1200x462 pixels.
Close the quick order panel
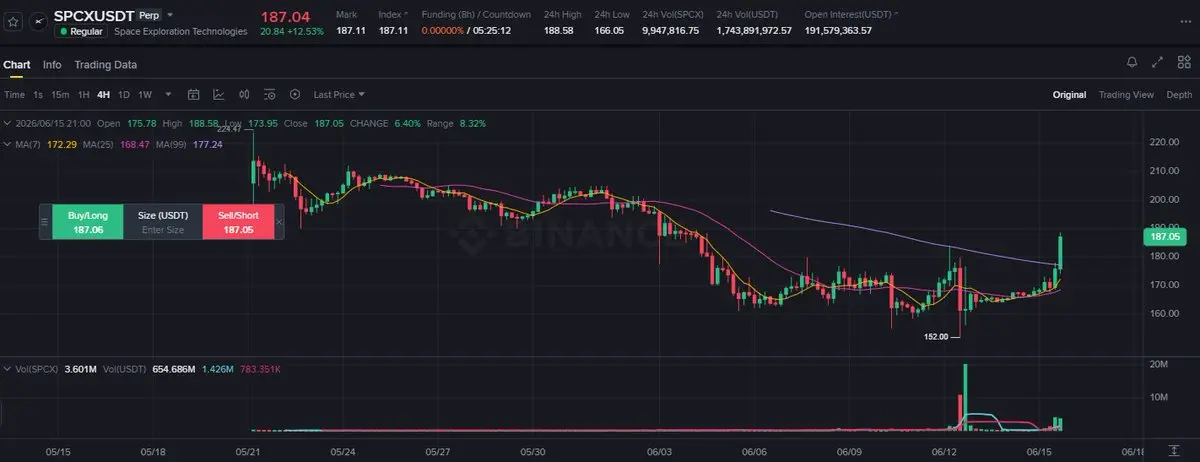[x=279, y=222]
